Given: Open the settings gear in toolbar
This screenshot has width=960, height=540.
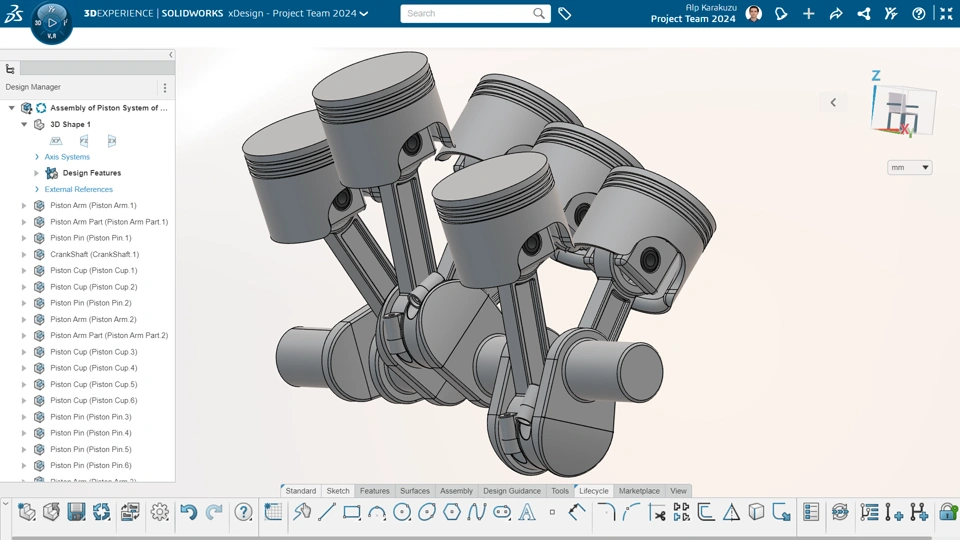Looking at the screenshot, I should click(x=160, y=512).
